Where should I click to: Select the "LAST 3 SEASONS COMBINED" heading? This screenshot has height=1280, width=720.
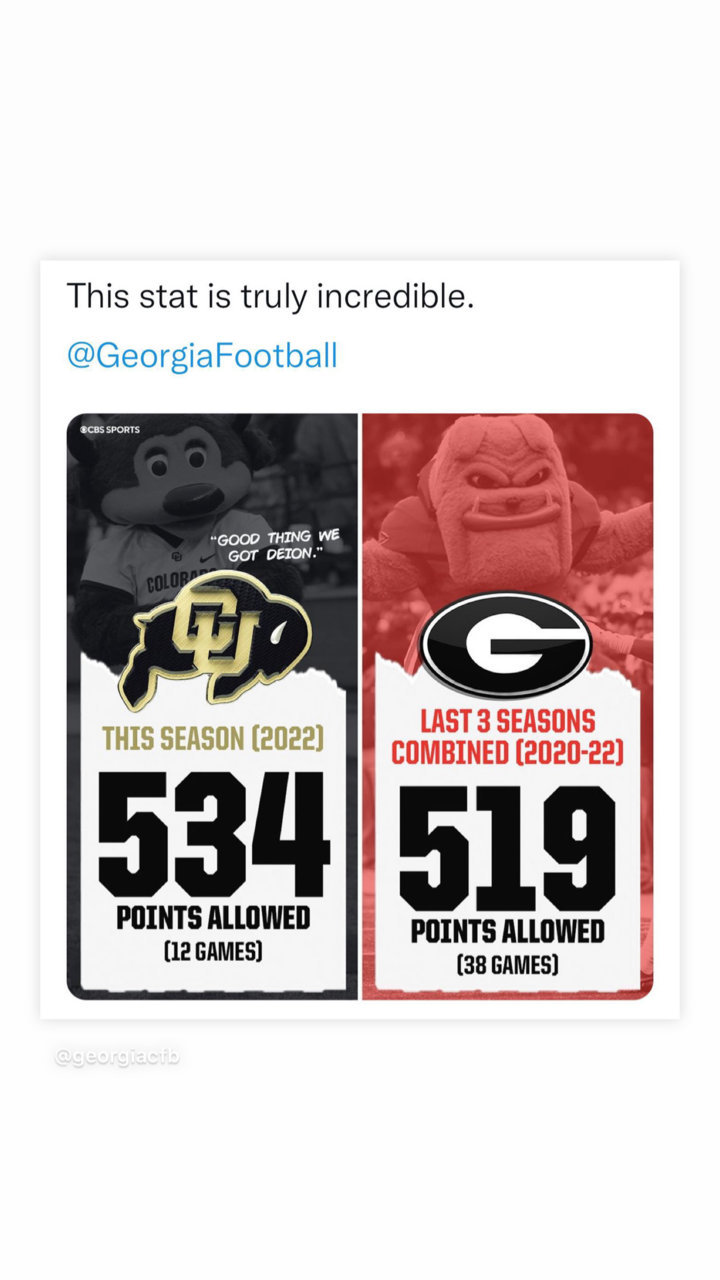click(x=507, y=737)
